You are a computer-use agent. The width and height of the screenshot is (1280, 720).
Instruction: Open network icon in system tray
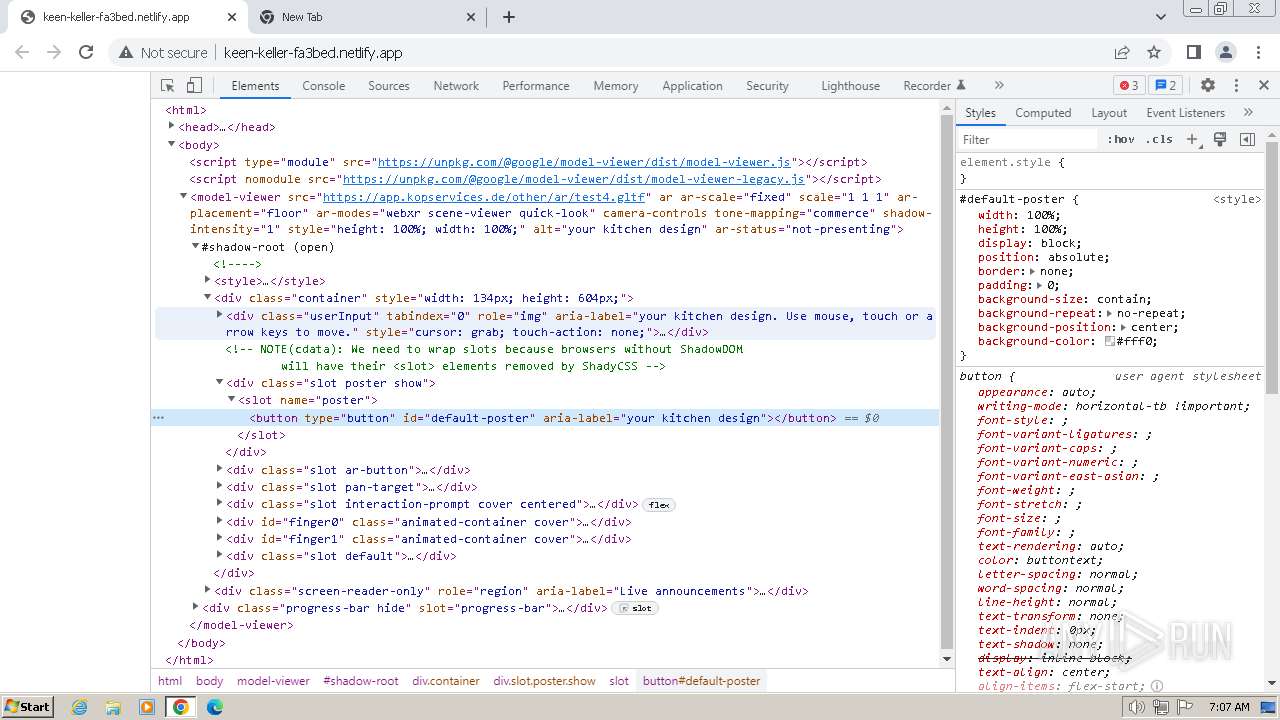coord(1160,707)
